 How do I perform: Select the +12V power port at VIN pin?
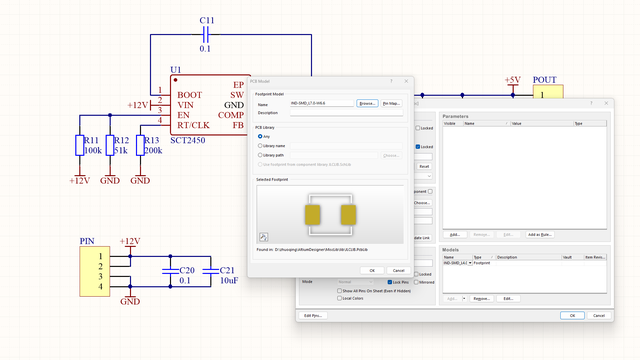140,105
